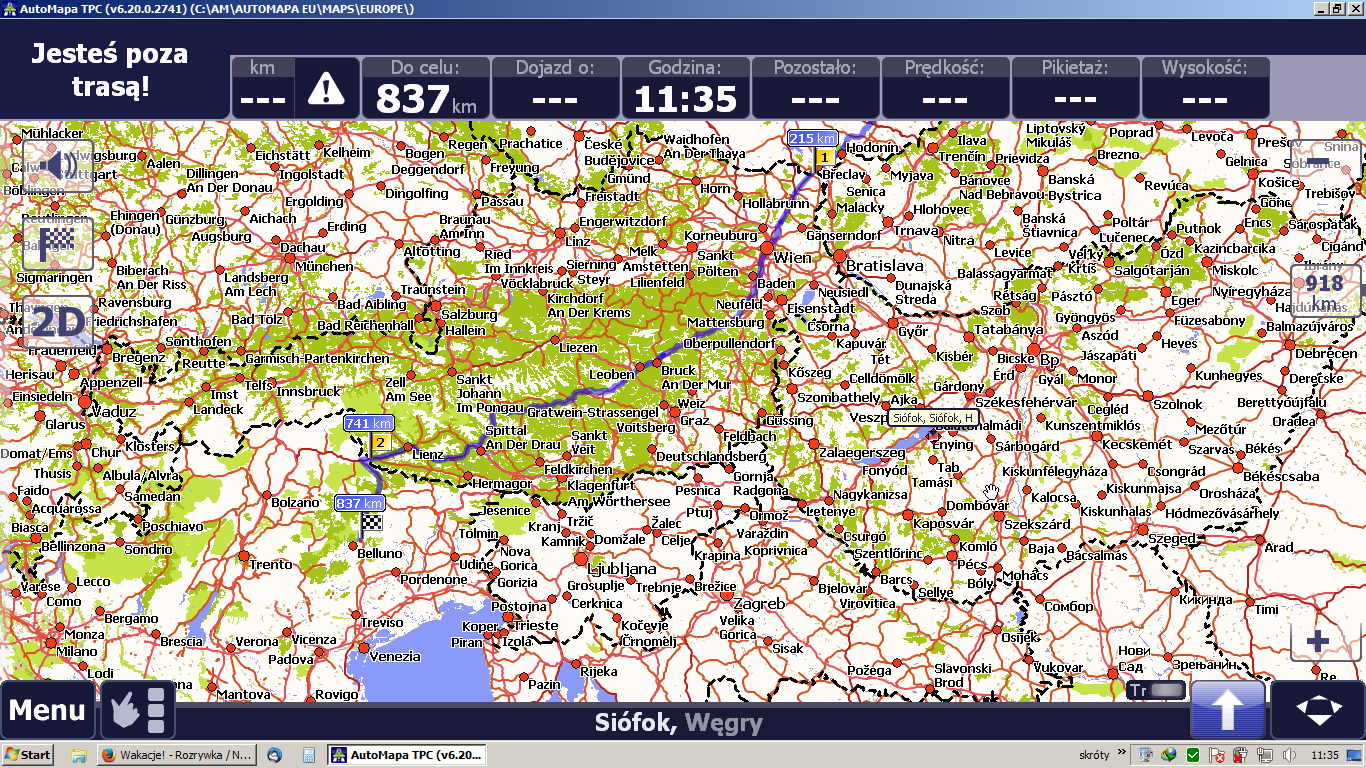Open the map pan direction control
Image resolution: width=1366 pixels, height=768 pixels.
(x=1318, y=711)
